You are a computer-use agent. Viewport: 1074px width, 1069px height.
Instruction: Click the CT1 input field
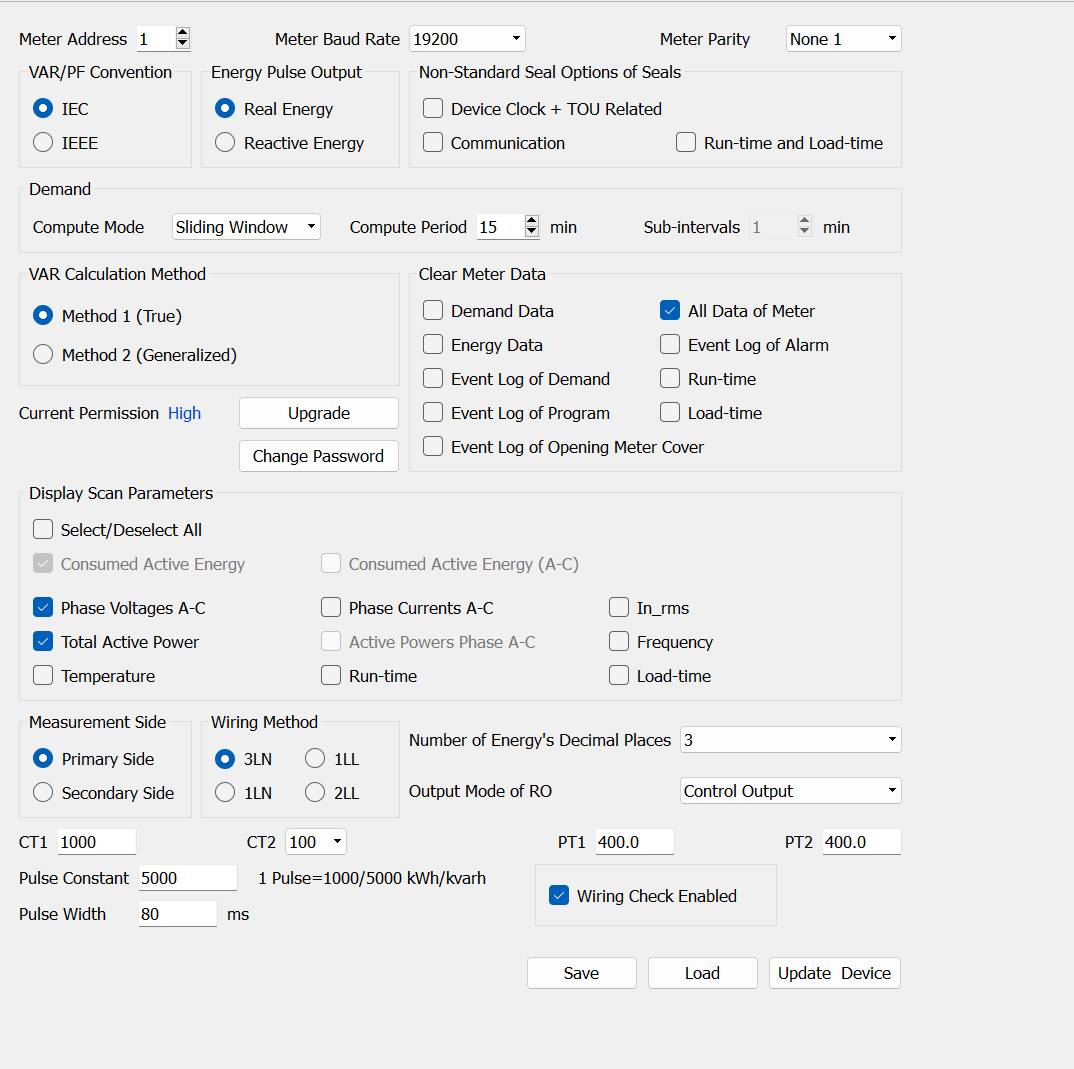coord(97,842)
